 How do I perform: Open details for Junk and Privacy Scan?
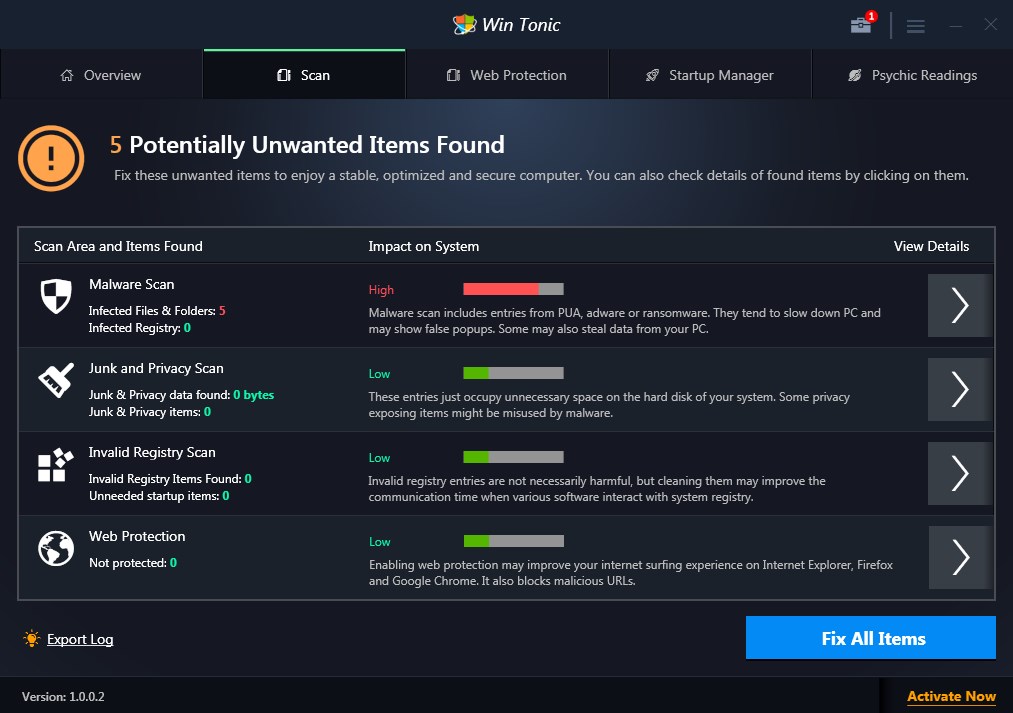point(958,389)
